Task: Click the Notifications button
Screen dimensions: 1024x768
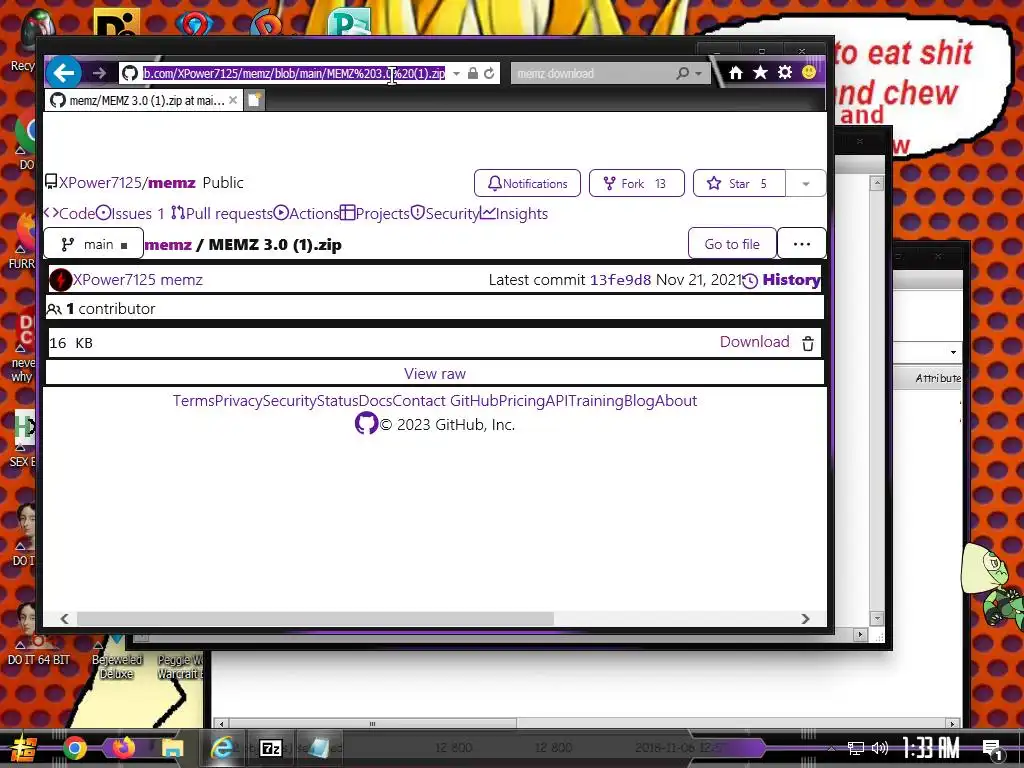Action: pos(527,184)
